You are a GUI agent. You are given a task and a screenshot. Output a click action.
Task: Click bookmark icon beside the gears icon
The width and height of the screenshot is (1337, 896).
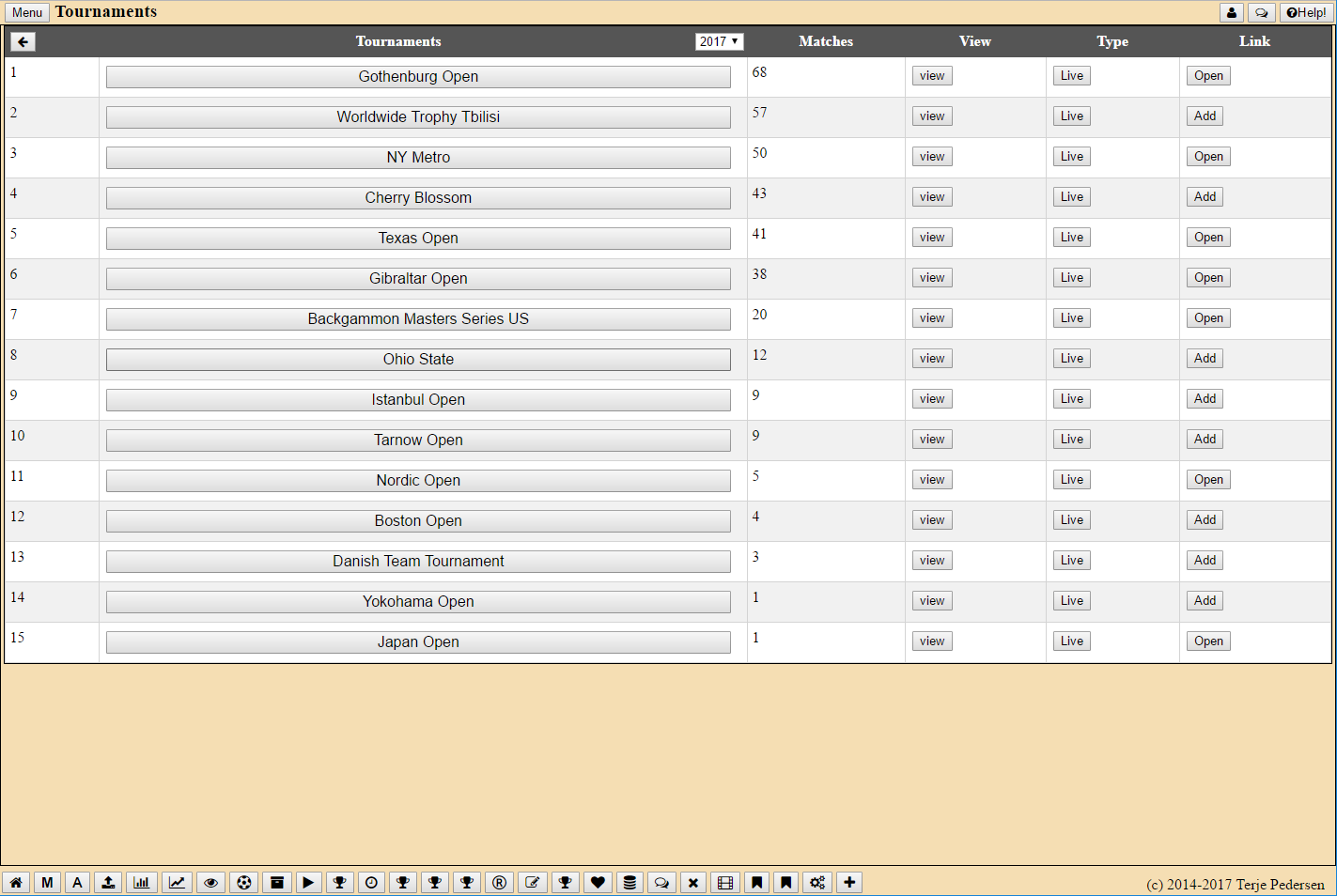pos(786,883)
